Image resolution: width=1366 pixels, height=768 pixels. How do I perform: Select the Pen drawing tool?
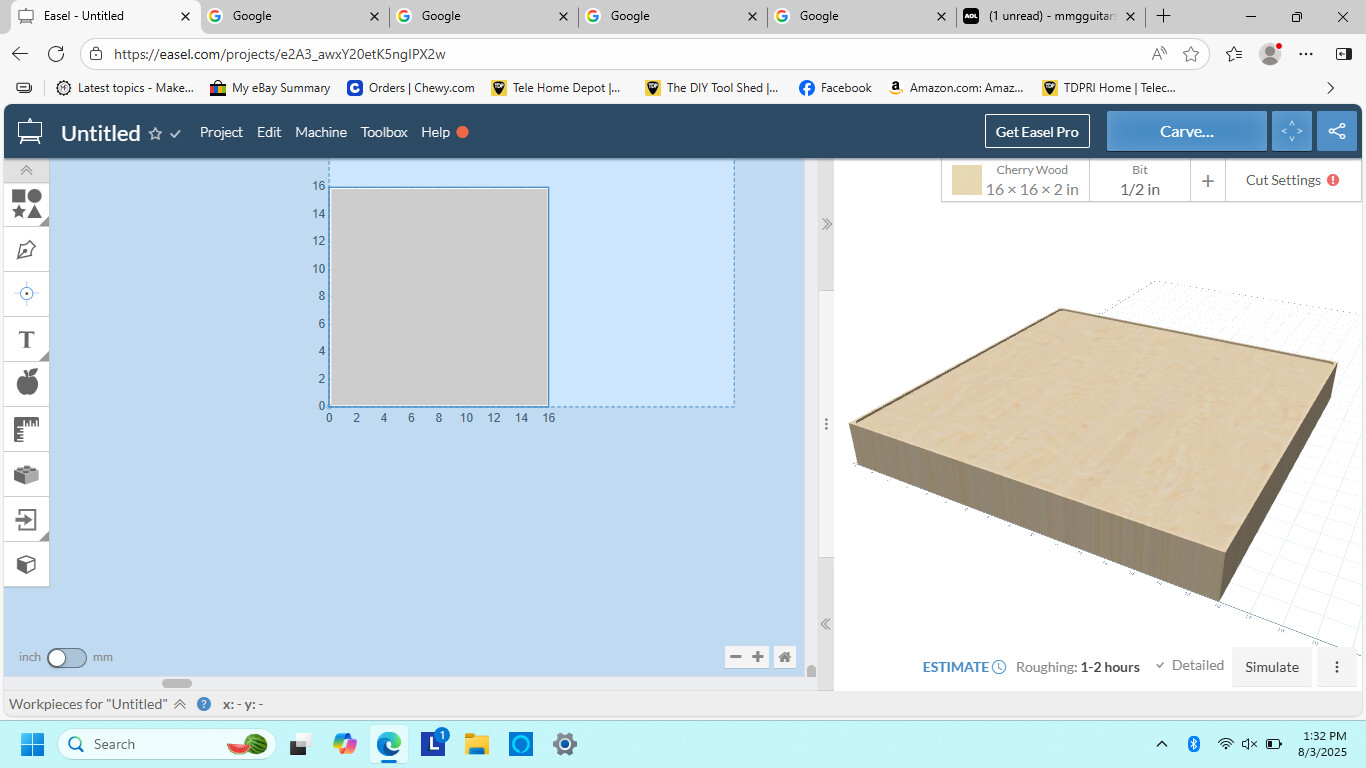pos(27,249)
